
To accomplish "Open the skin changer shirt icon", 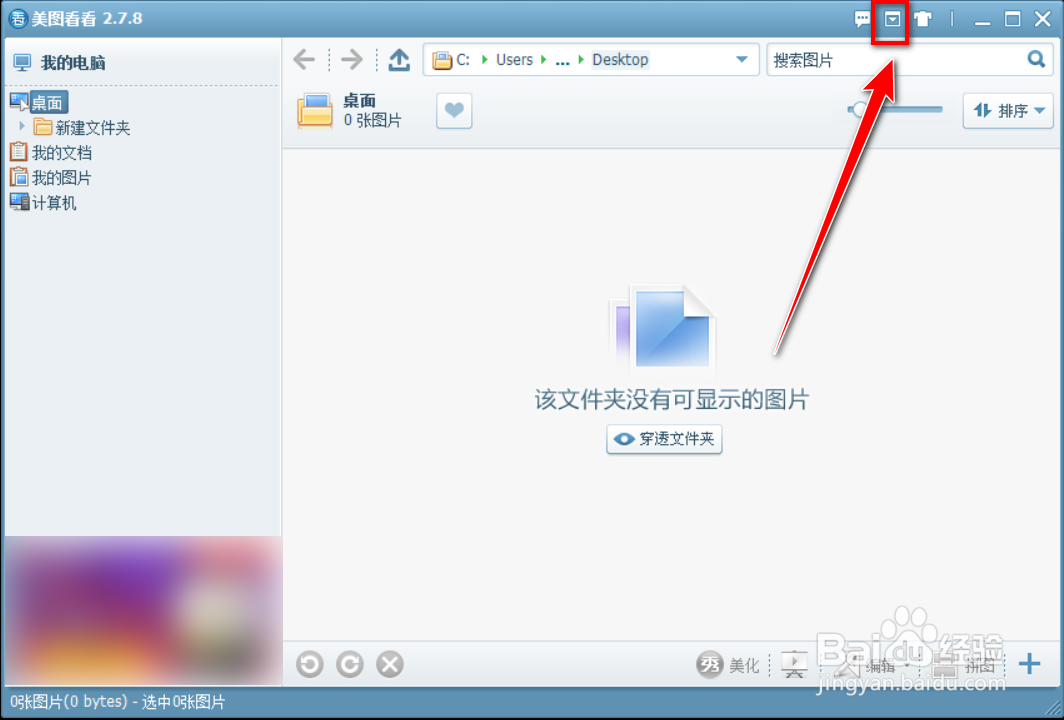I will [922, 19].
